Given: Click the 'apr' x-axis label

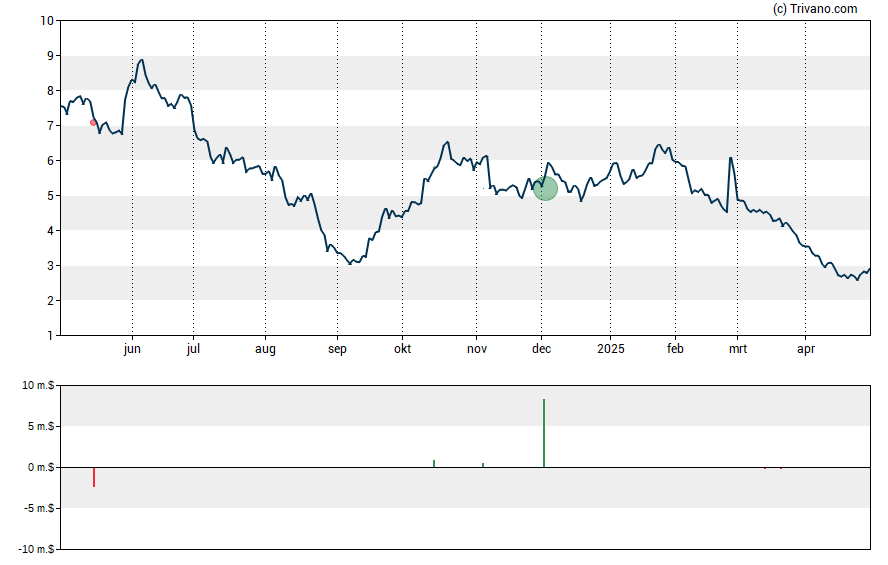Looking at the screenshot, I should (805, 349).
